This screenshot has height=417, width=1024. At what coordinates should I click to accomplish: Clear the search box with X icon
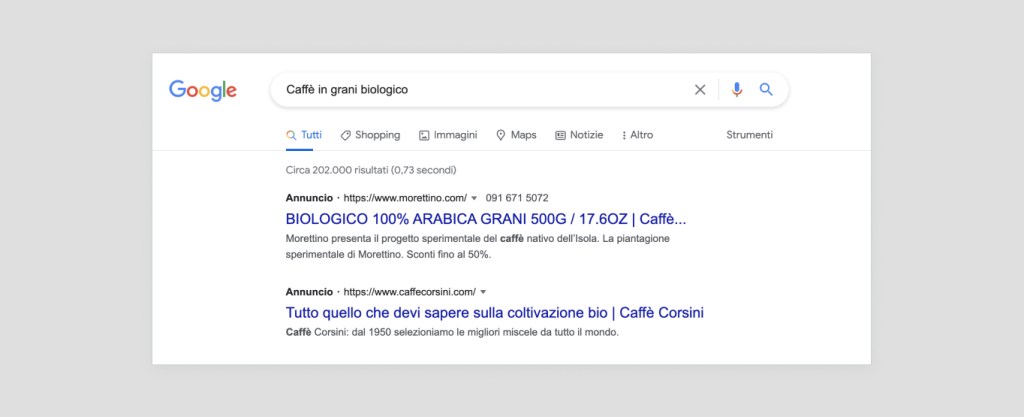[700, 89]
